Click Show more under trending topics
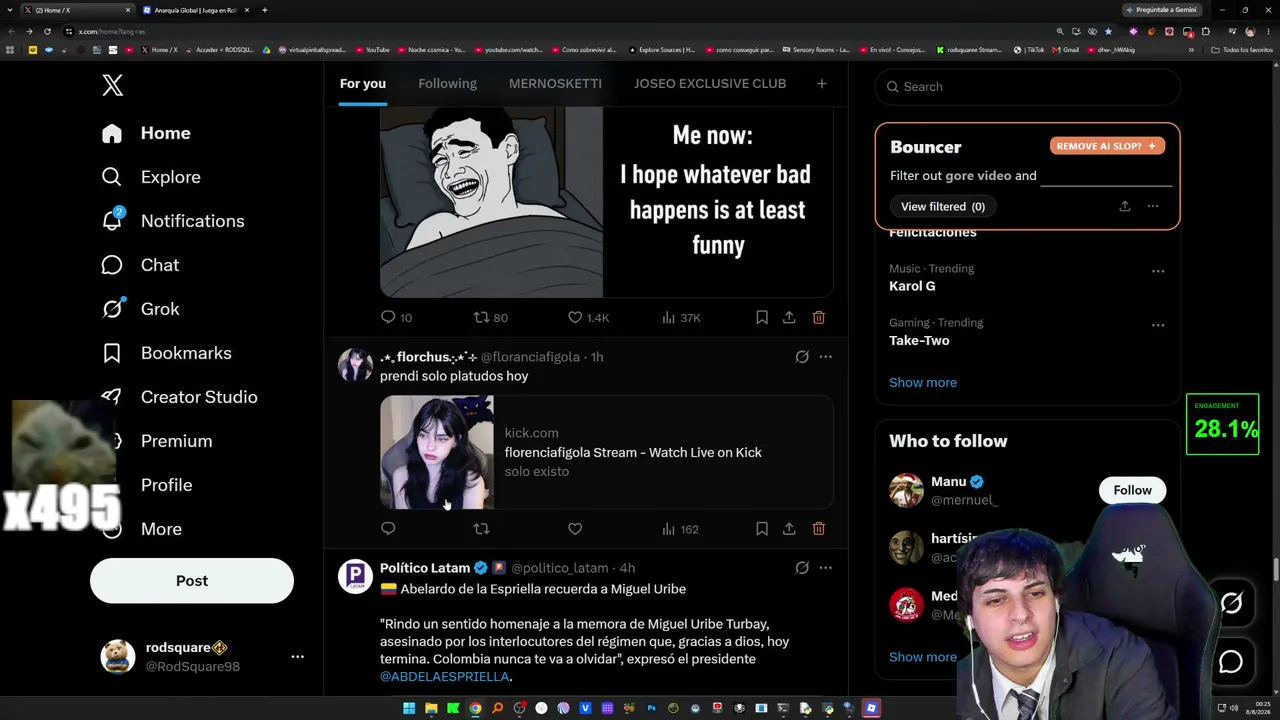 tap(923, 382)
